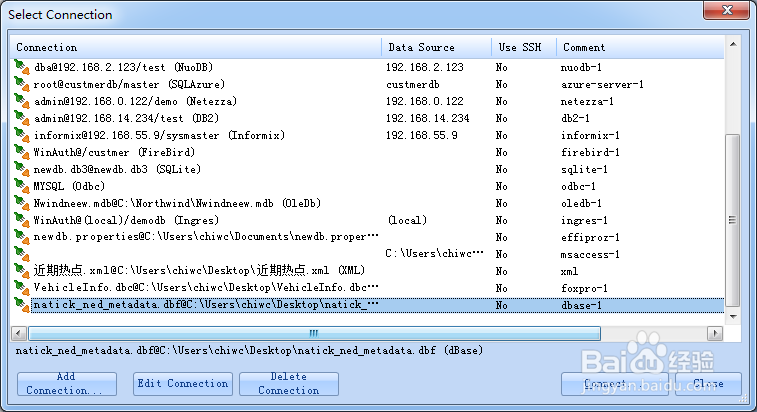Click the connection icon for netezza-1 row
757x412 pixels.
22,100
